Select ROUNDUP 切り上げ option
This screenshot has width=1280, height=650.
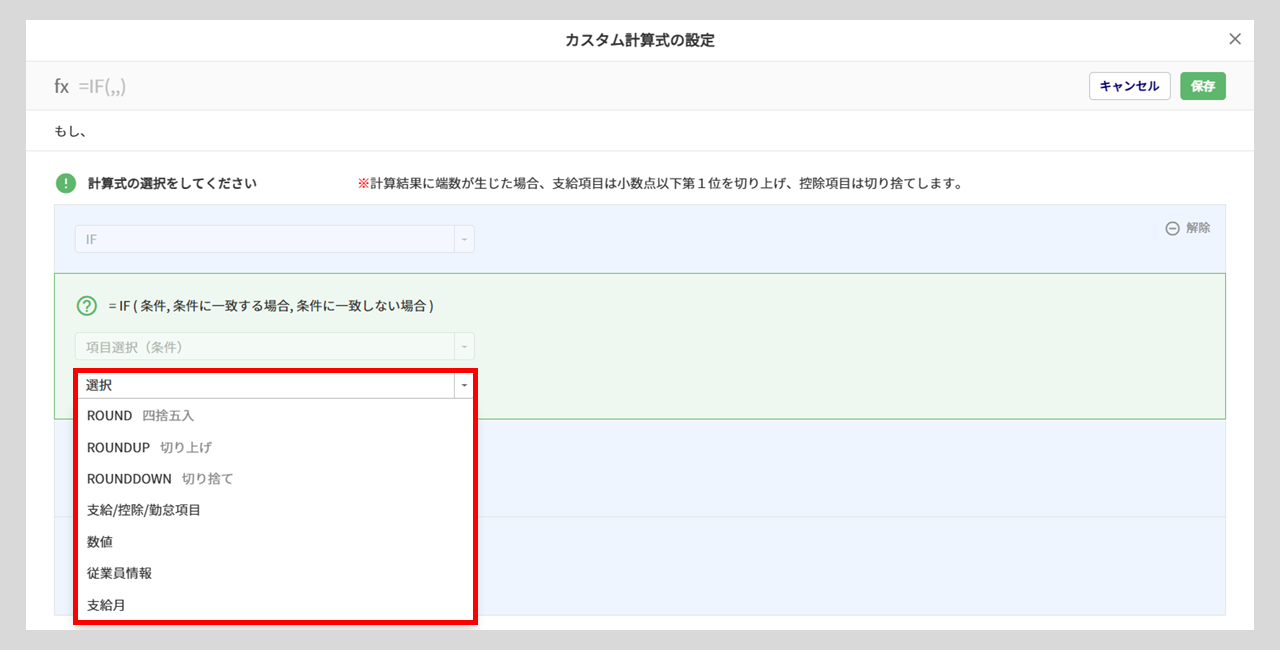[x=275, y=447]
